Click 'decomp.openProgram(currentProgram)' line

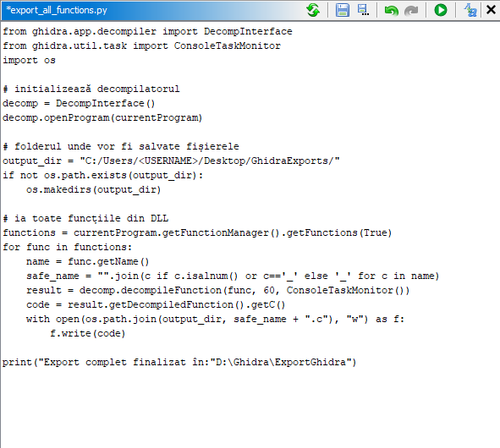102,118
